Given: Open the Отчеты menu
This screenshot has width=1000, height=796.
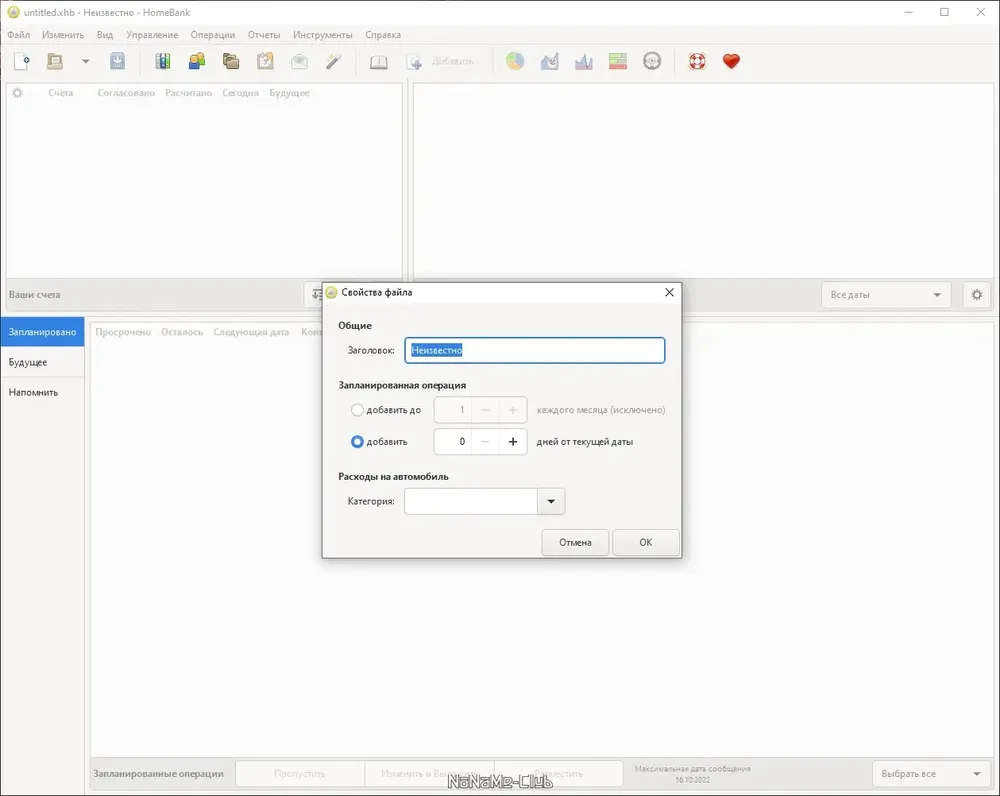Looking at the screenshot, I should coord(264,34).
